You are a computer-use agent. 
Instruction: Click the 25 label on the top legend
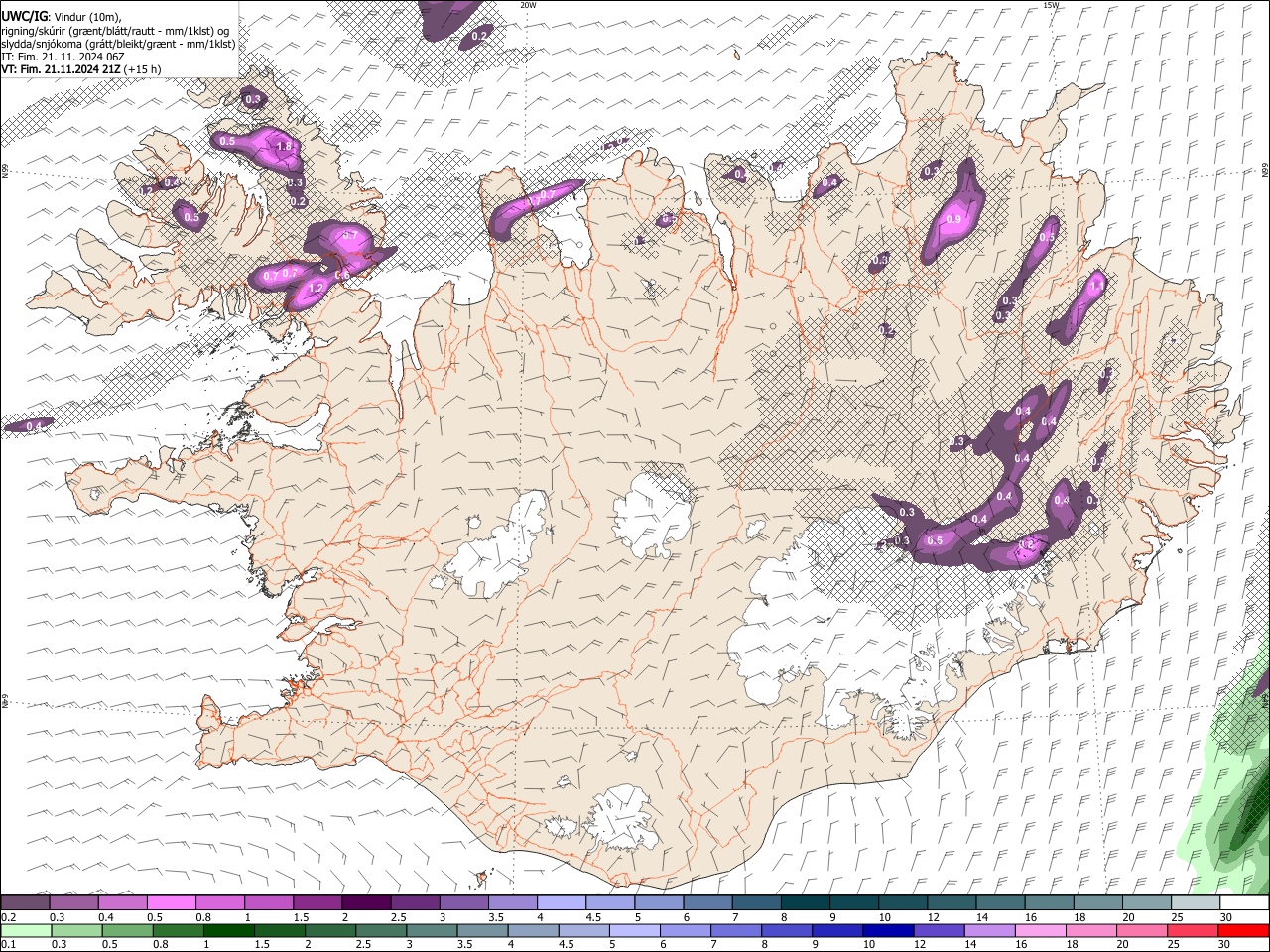[1177, 917]
